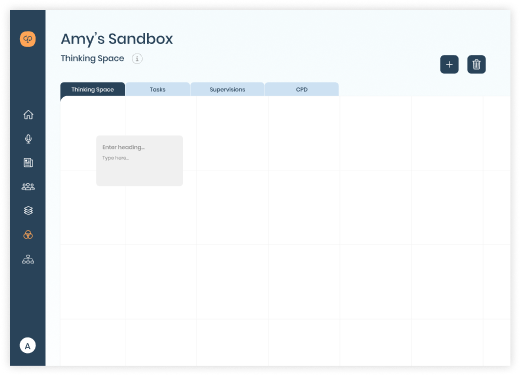The image size is (521, 376).
Task: Select the microphone icon in the sidebar
Action: coord(28,139)
